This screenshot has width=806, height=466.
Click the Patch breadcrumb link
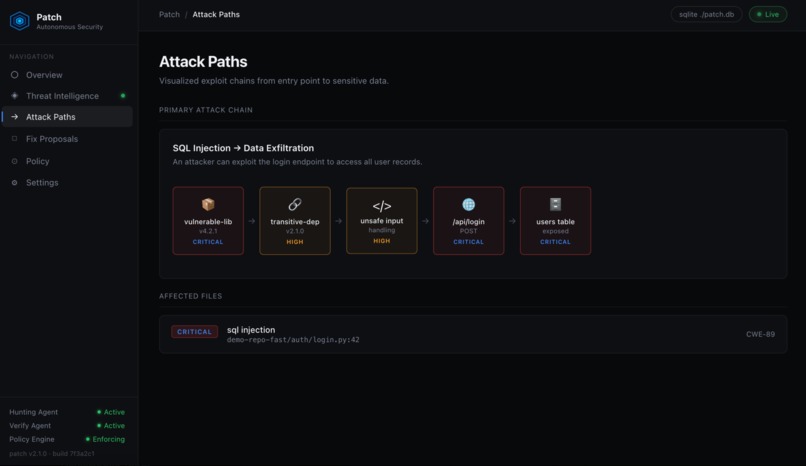coord(169,14)
